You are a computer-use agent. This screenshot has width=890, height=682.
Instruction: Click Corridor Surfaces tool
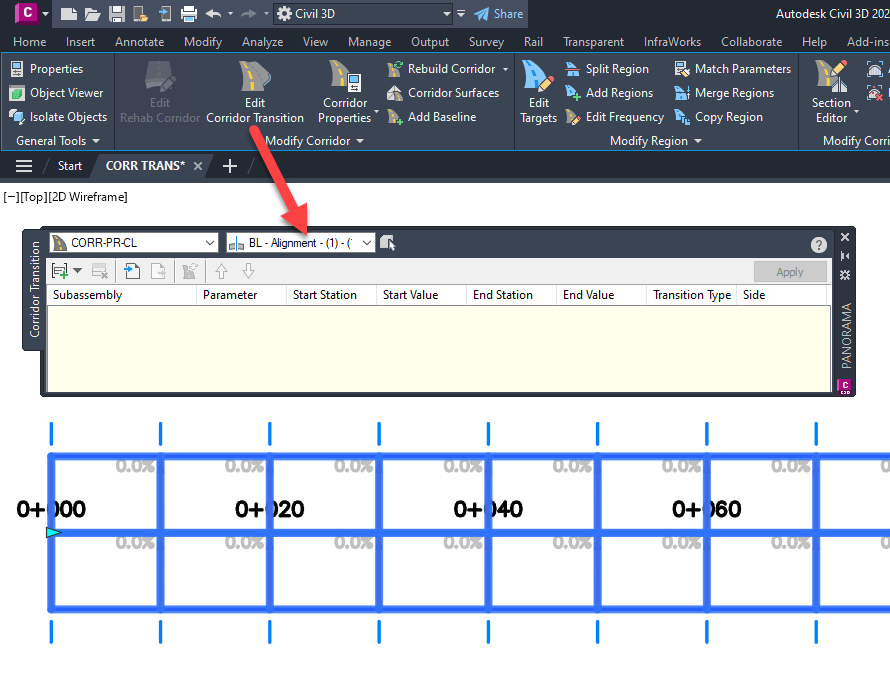coord(443,92)
